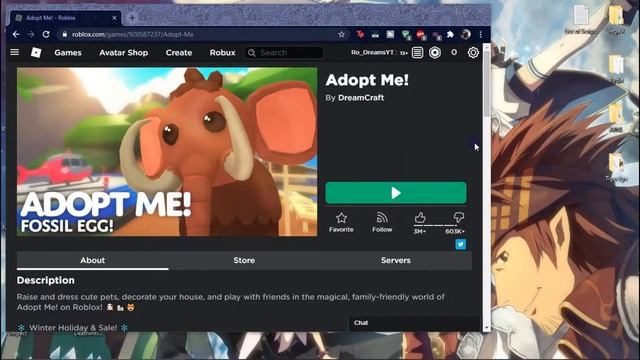
Task: Click the red badge extension icon
Action: click(421, 35)
